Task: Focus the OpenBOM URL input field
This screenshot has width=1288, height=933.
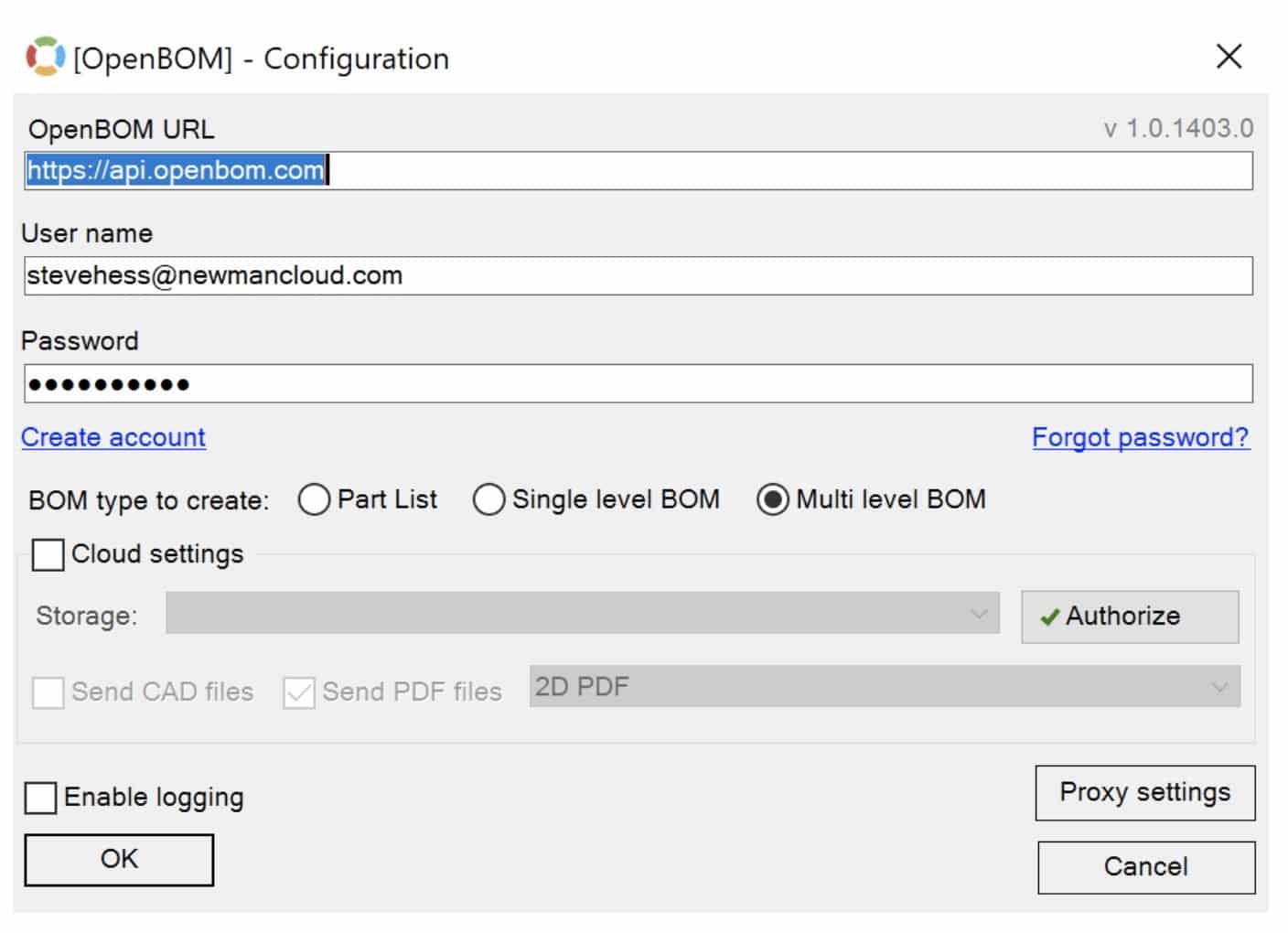Action: pyautogui.click(x=639, y=171)
